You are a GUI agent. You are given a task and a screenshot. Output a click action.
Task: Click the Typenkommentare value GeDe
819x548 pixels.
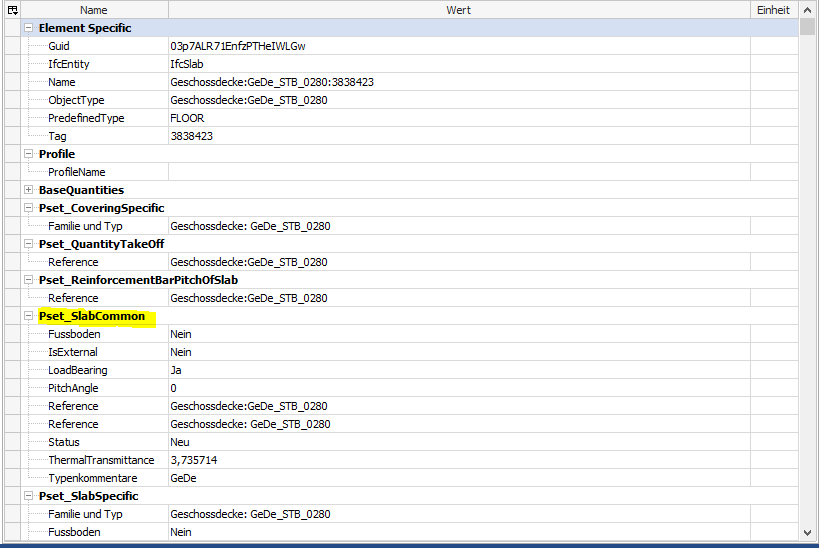[183, 478]
